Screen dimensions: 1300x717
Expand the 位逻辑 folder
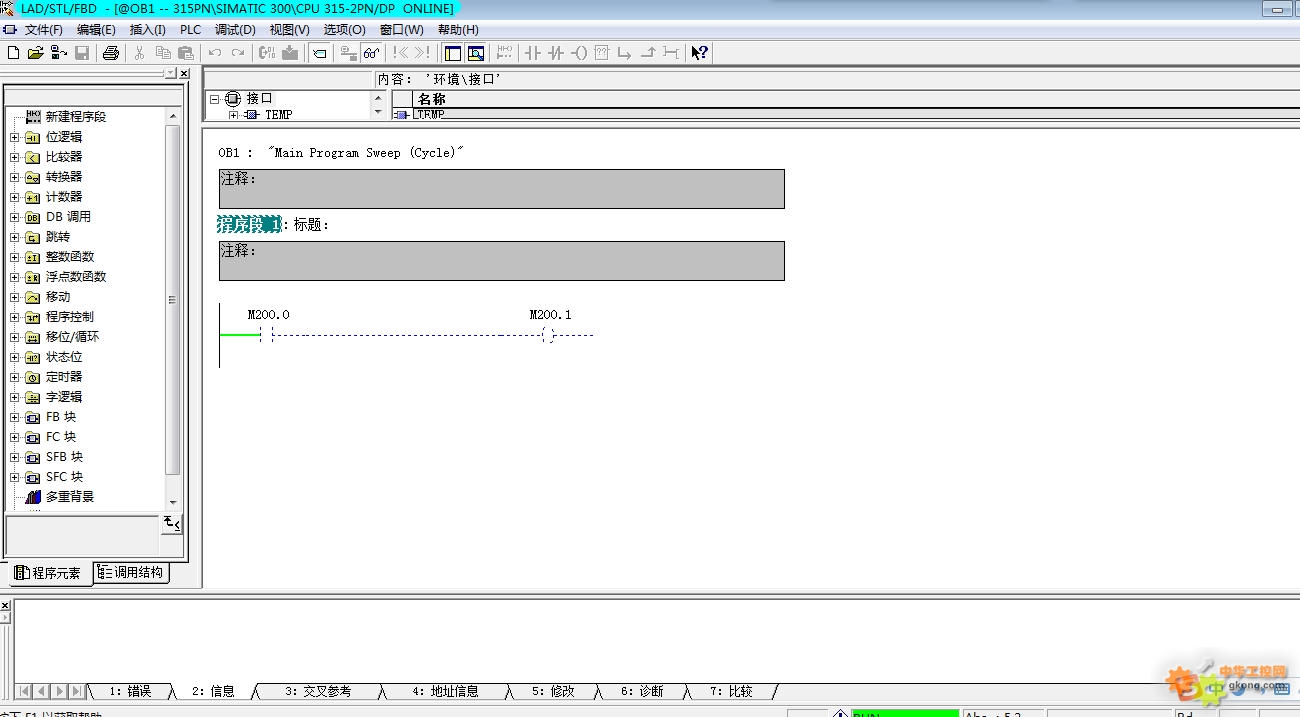(x=15, y=137)
